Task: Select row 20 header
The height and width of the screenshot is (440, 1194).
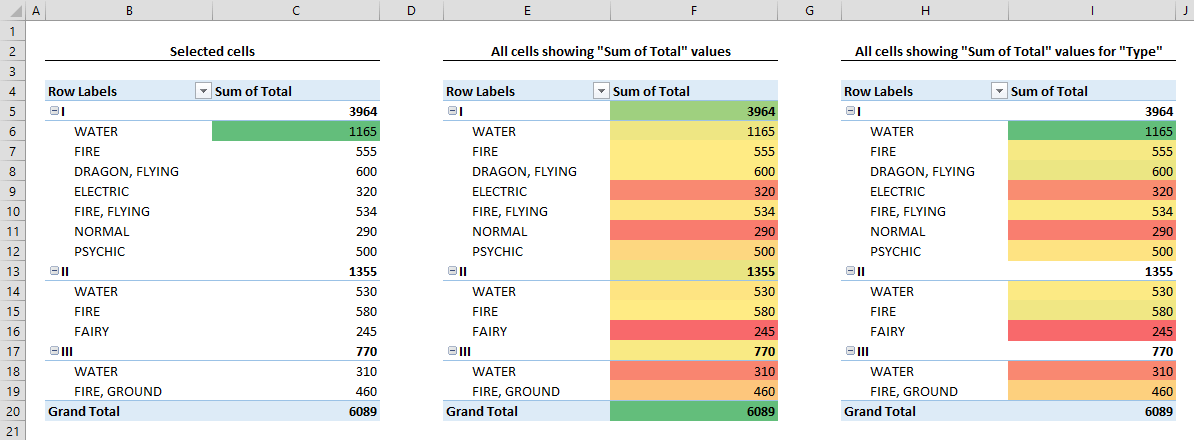Action: click(x=13, y=411)
